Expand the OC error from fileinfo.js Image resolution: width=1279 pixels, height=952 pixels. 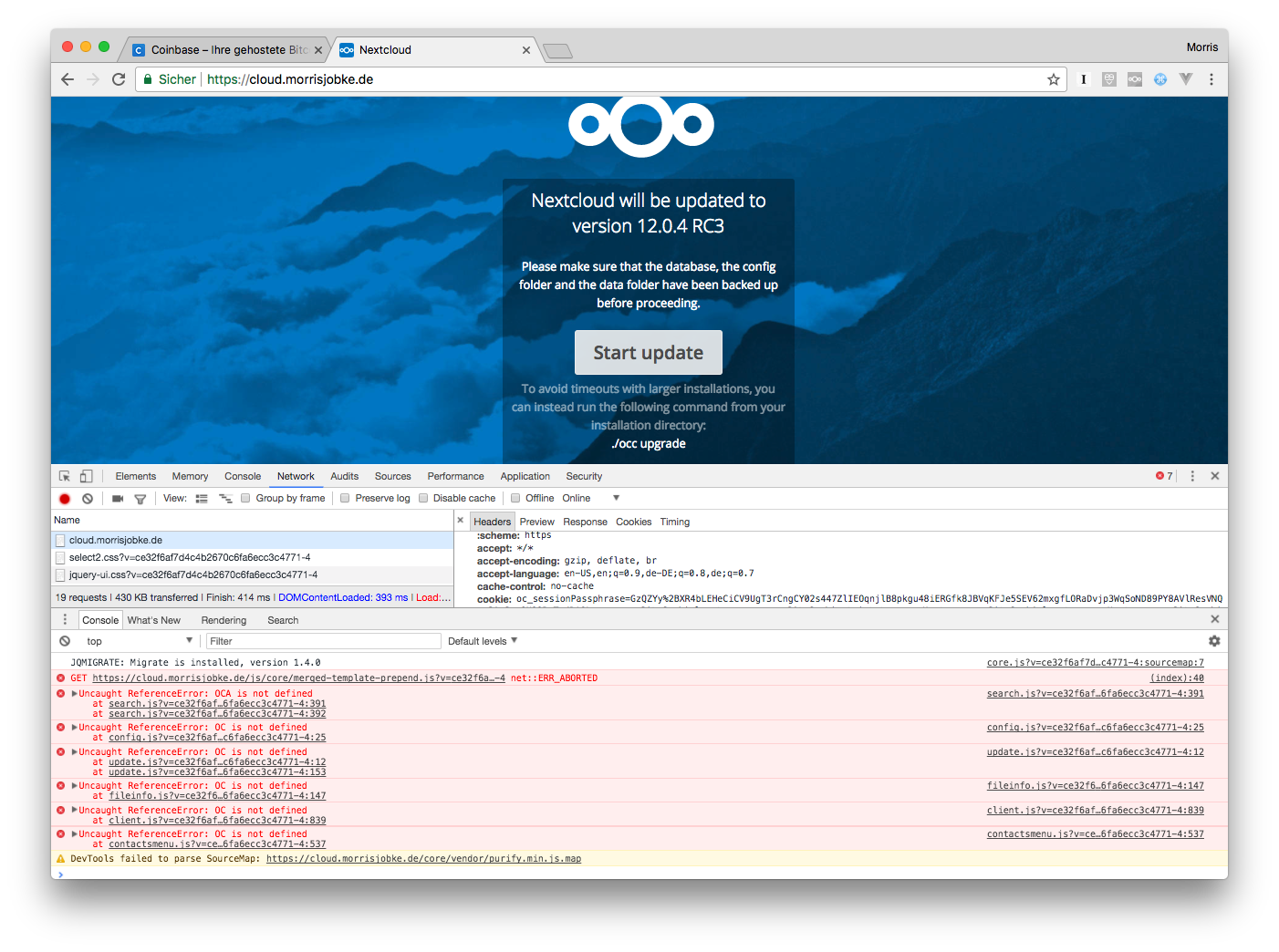coord(75,786)
